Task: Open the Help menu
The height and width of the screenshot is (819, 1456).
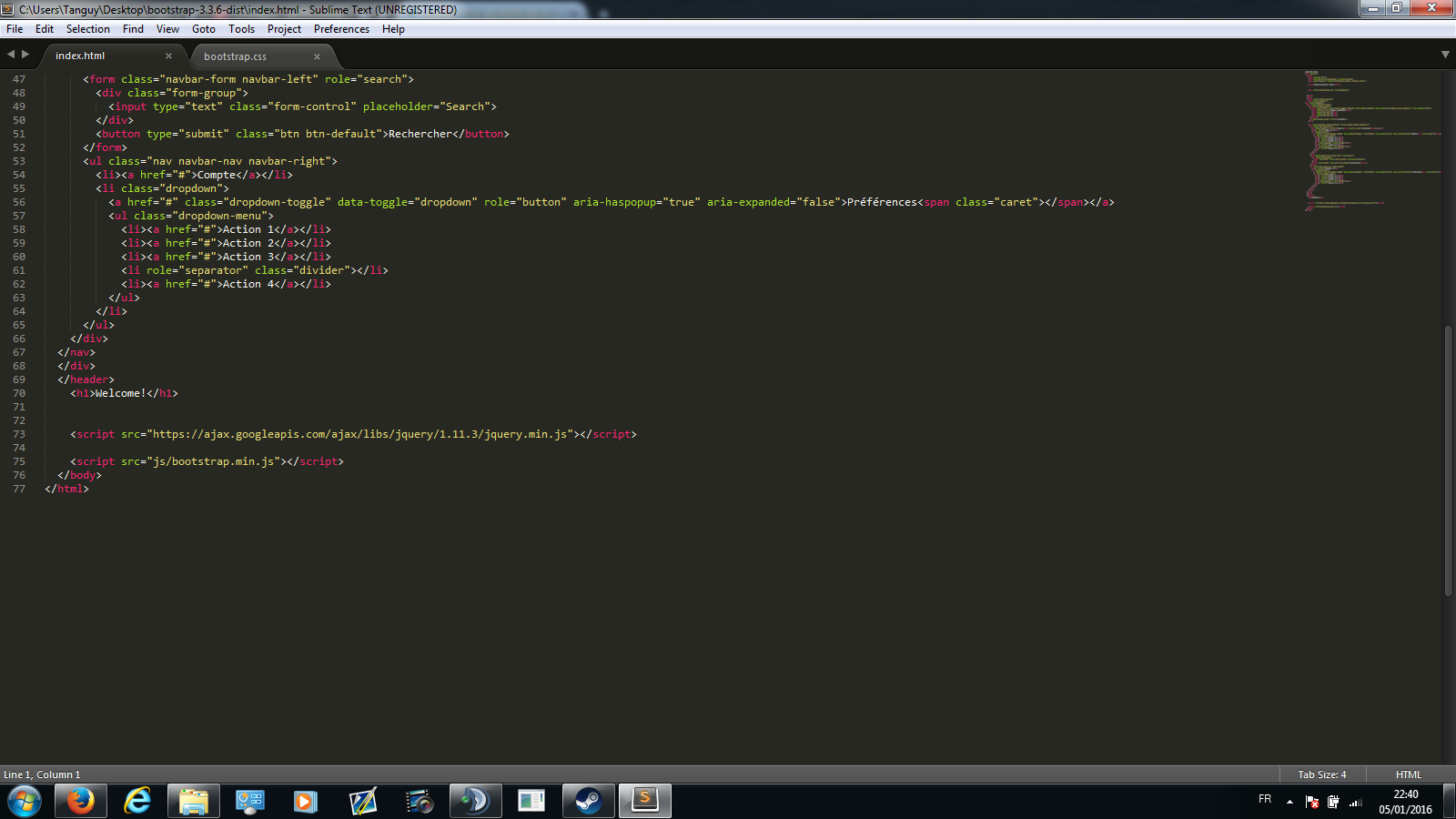Action: point(393,29)
